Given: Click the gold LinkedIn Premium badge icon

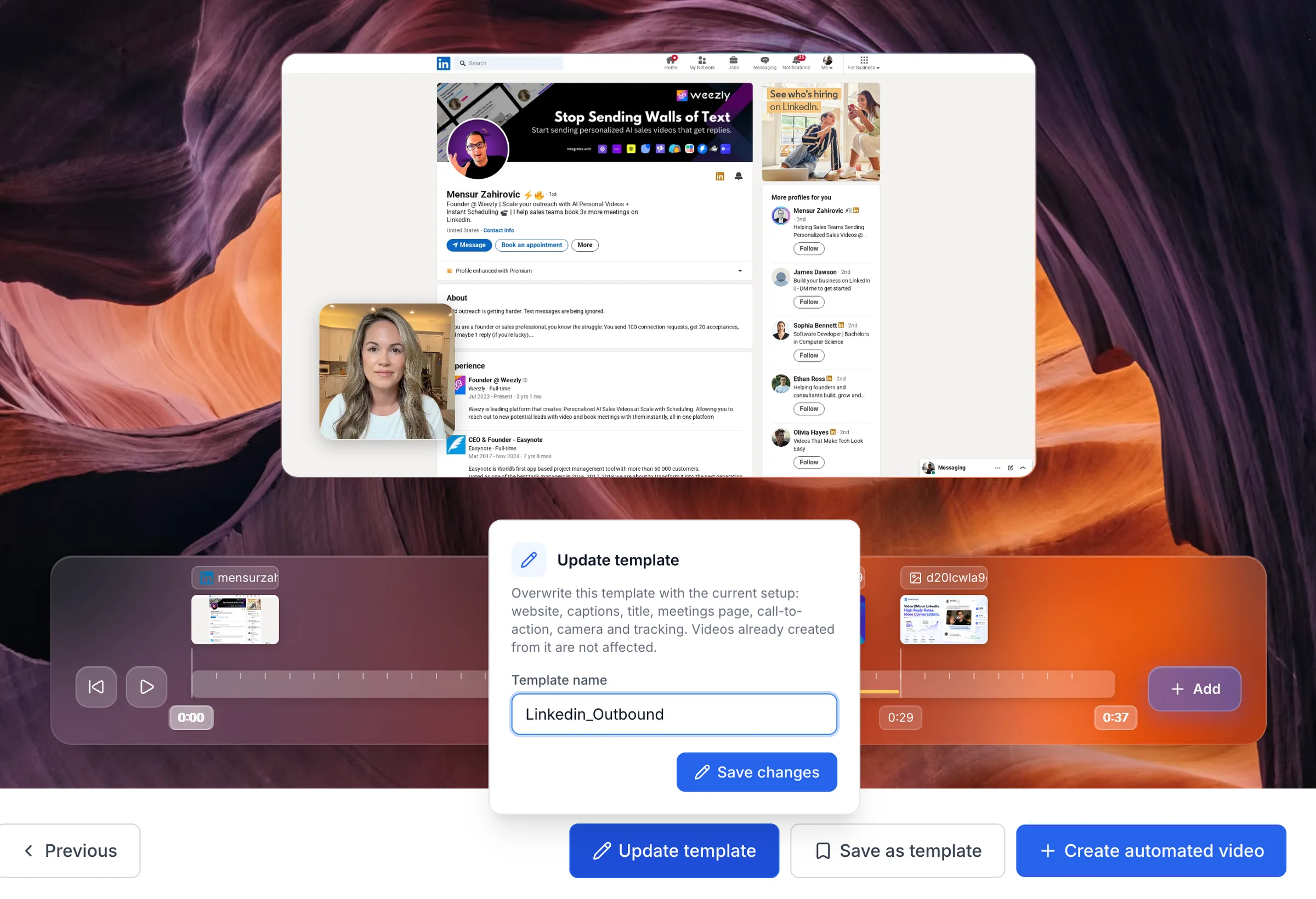Looking at the screenshot, I should pos(720,176).
